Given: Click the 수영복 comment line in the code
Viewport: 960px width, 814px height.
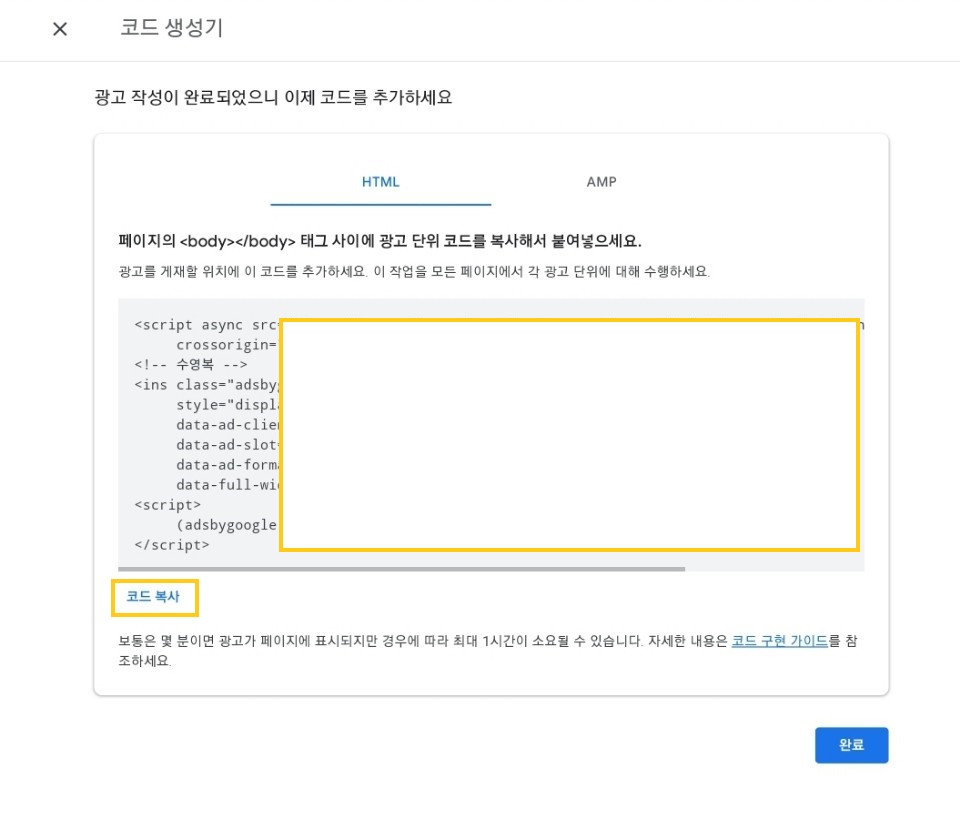Looking at the screenshot, I should (170, 365).
